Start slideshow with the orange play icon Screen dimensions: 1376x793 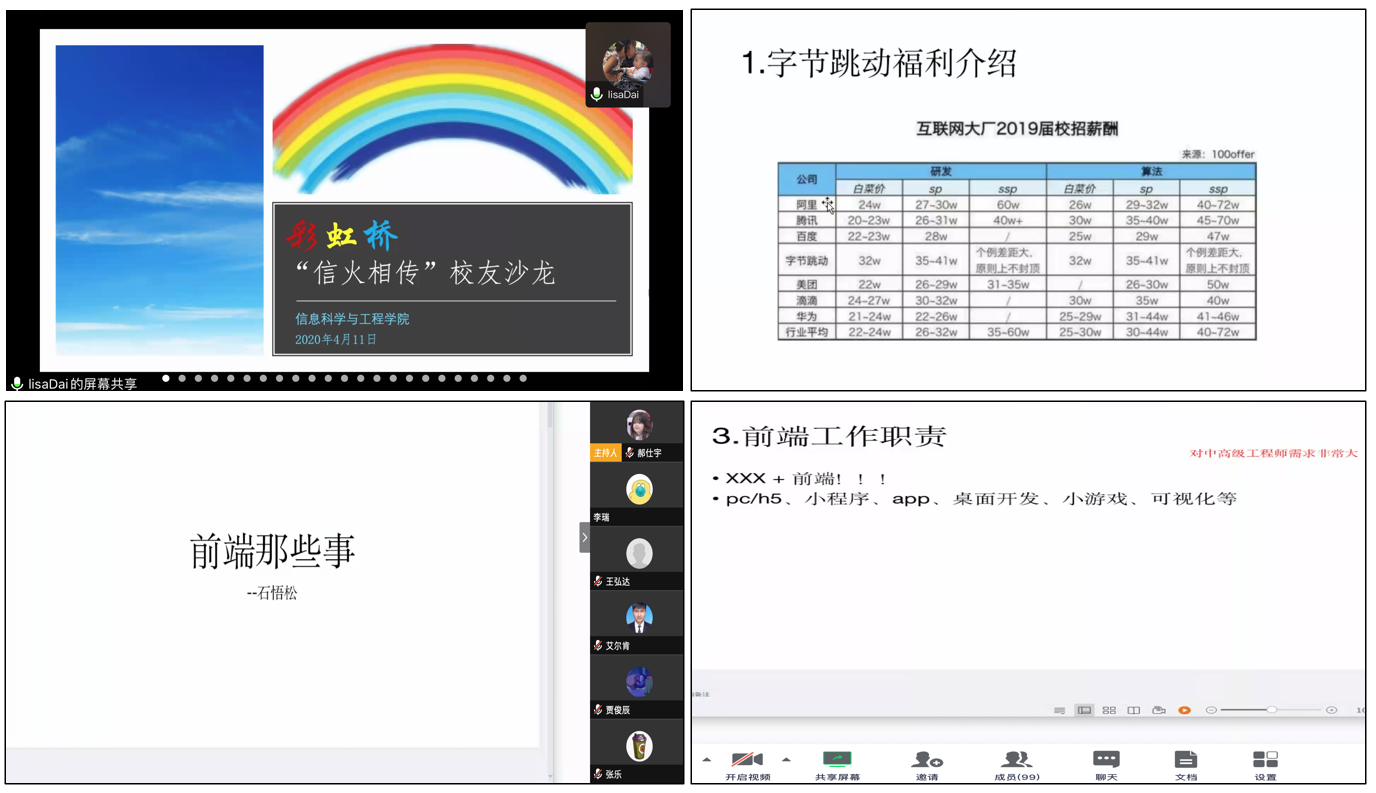pyautogui.click(x=1184, y=710)
